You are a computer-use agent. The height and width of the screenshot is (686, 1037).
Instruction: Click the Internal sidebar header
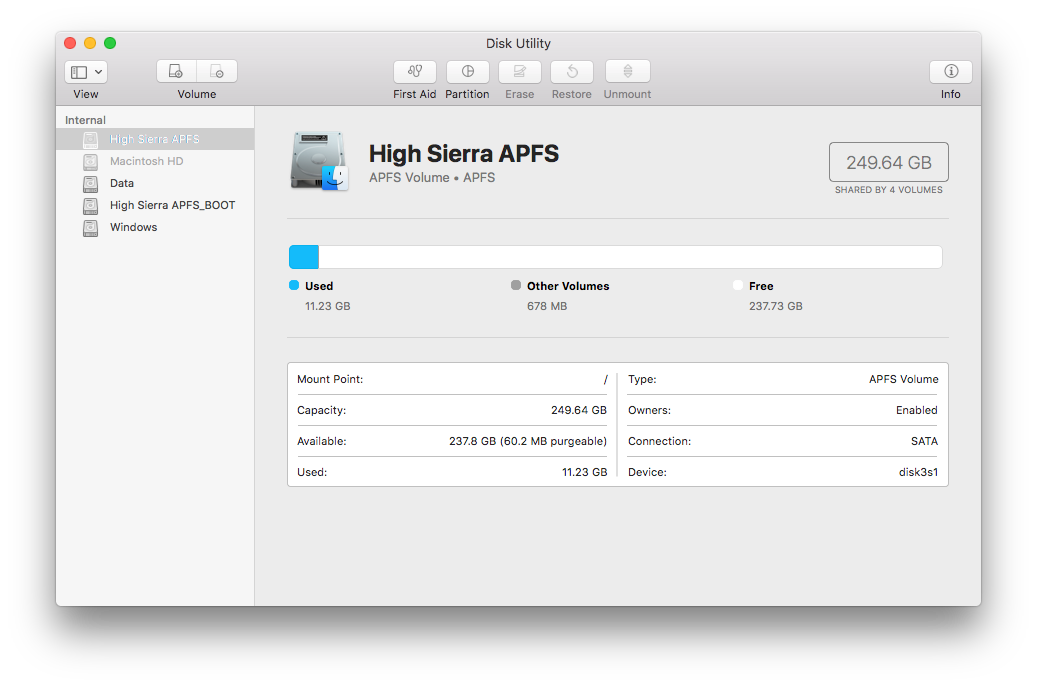[x=85, y=120]
